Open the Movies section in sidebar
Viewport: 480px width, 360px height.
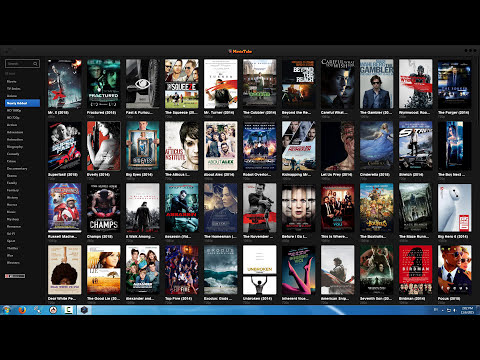(12, 81)
